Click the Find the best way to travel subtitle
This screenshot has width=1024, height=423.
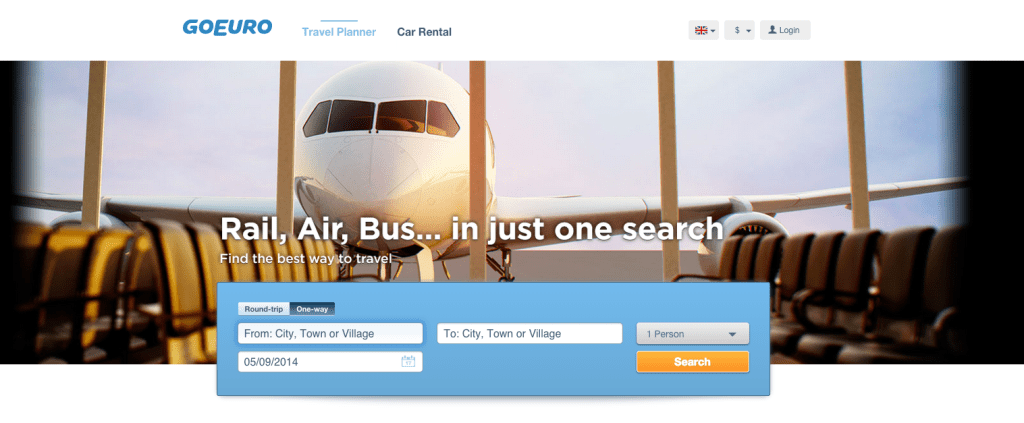coord(306,258)
